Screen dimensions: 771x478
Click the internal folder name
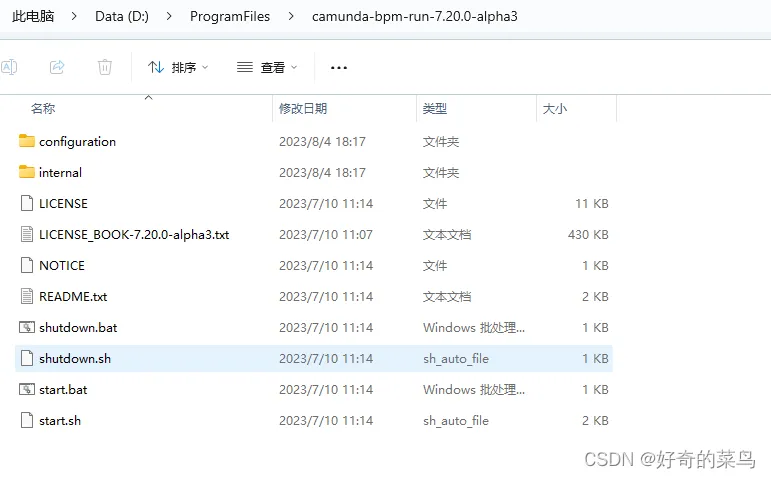coord(60,173)
